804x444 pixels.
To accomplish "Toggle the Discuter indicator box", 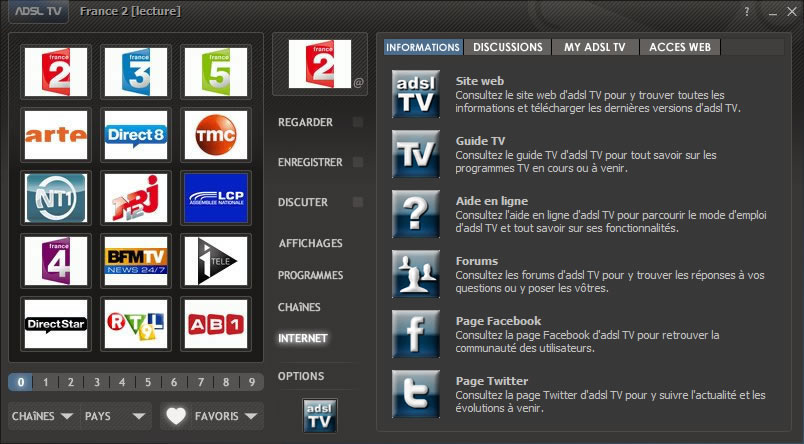I will pos(358,202).
